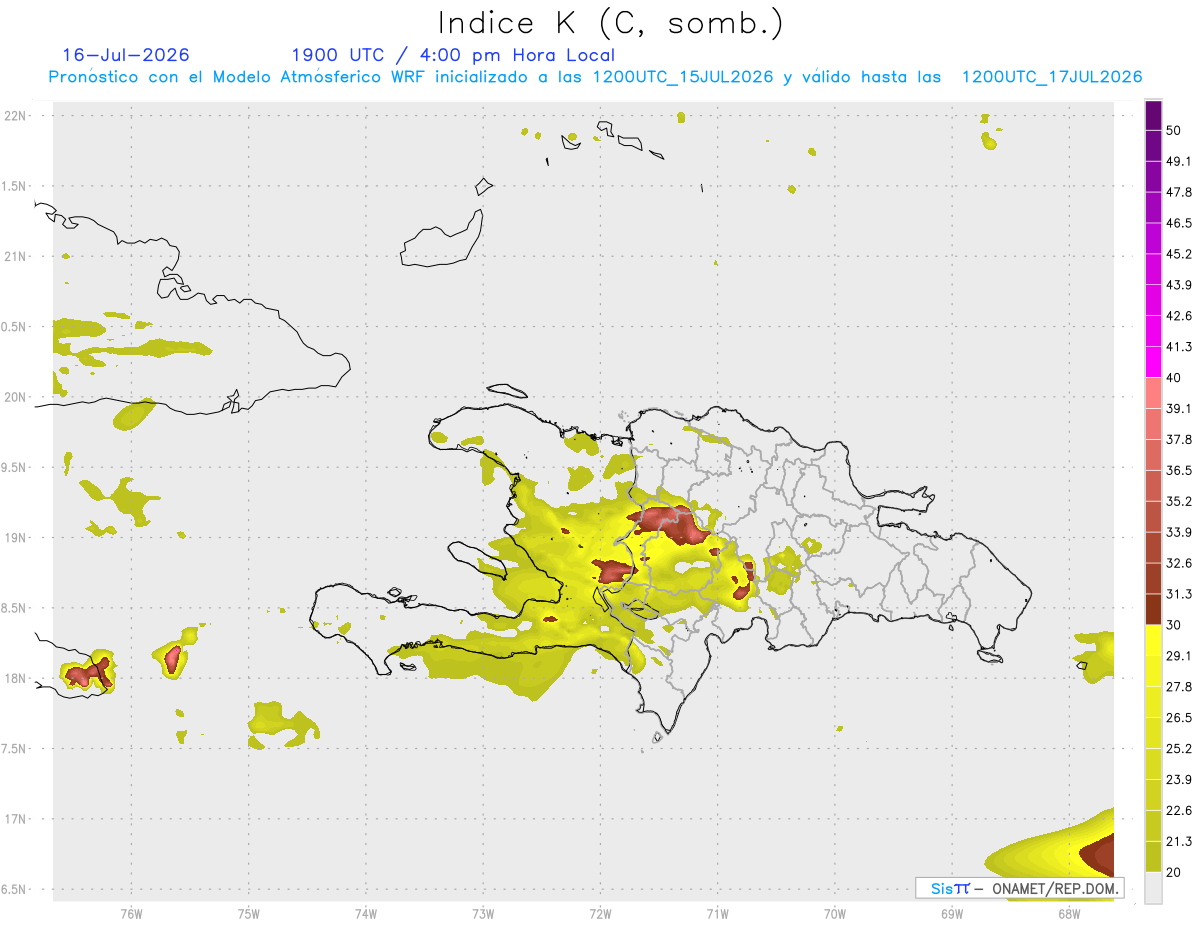Click the "32.6" colour scale label
Viewport: 1200px width, 927px height.
(x=1179, y=563)
